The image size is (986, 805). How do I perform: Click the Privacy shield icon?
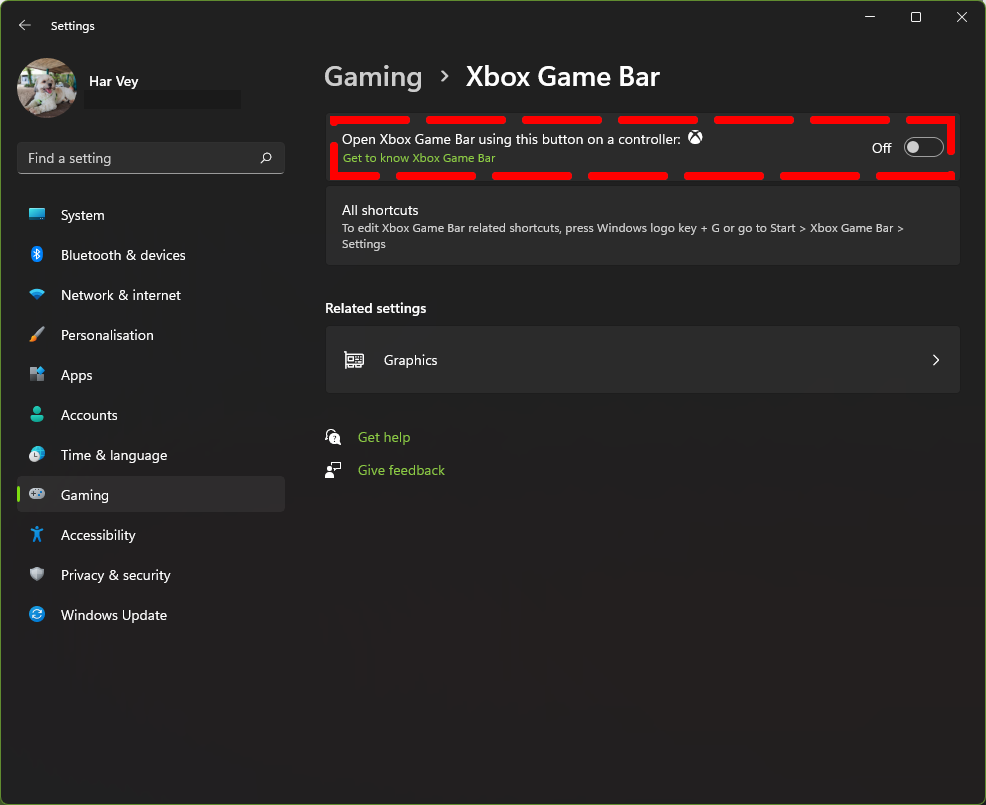pos(37,574)
